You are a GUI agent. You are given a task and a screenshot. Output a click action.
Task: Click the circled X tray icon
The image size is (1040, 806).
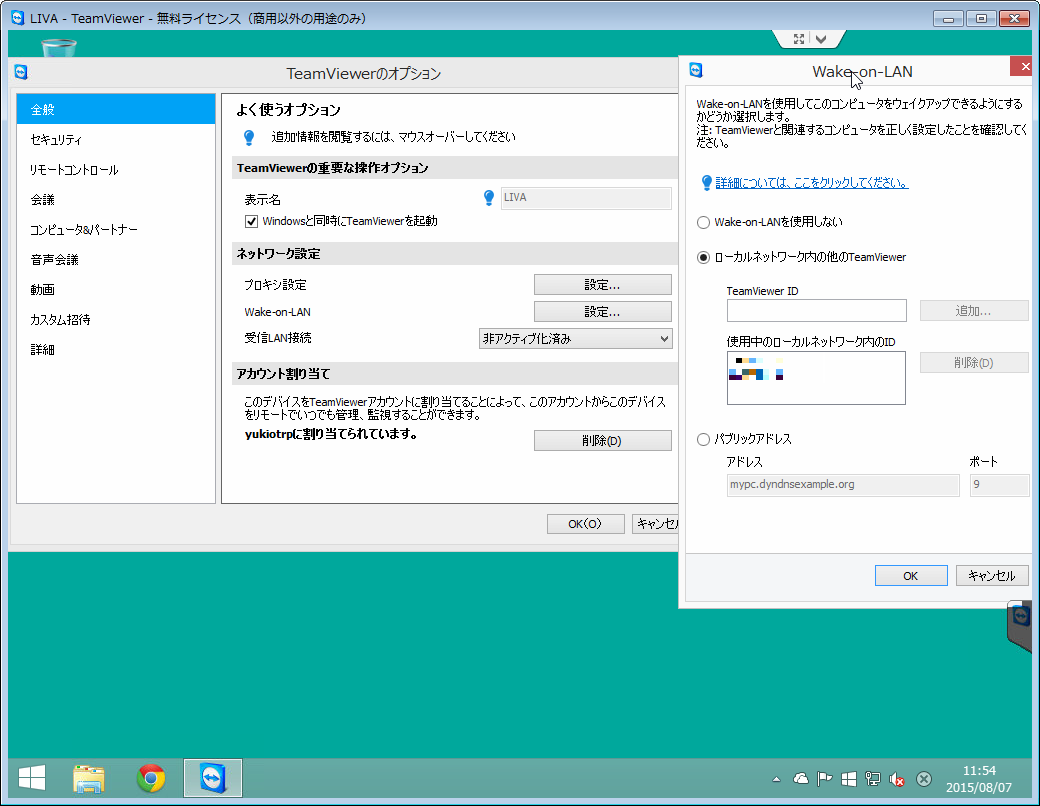(924, 779)
